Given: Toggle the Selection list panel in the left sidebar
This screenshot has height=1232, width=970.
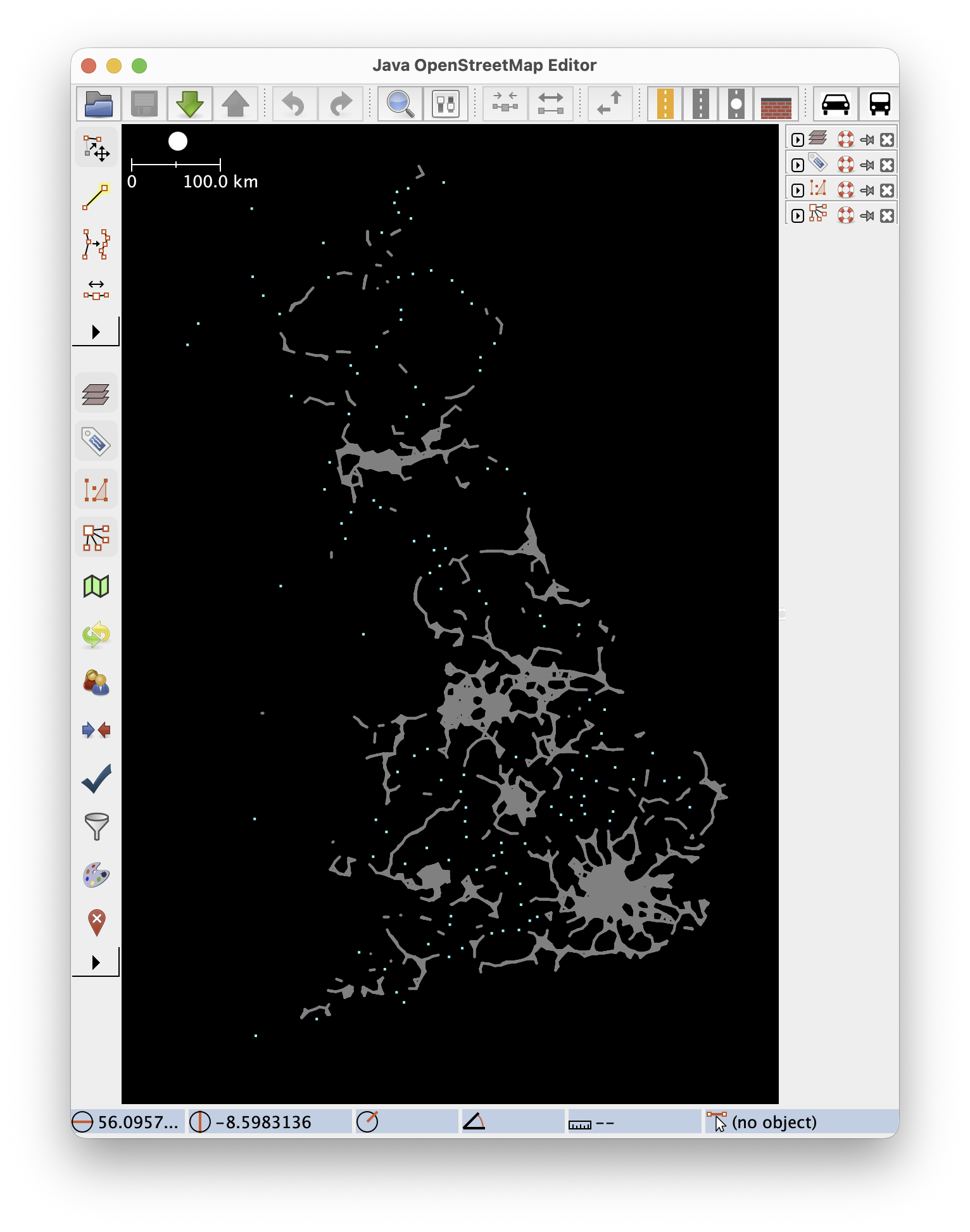Looking at the screenshot, I should click(x=96, y=490).
